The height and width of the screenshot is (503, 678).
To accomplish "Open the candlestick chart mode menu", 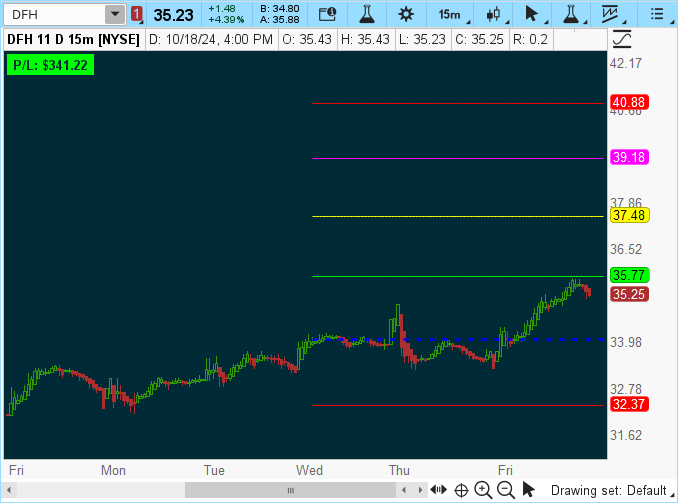I will 493,15.
